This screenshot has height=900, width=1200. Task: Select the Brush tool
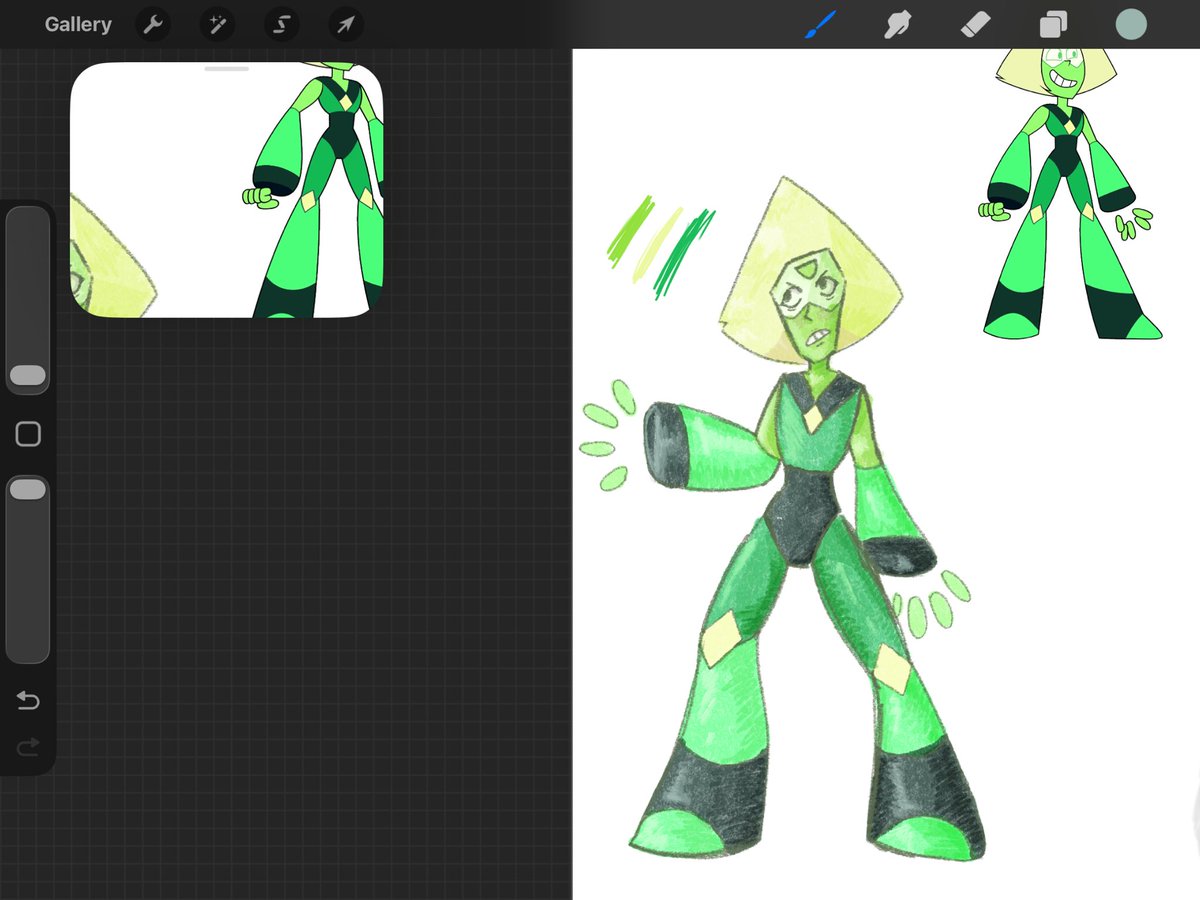pyautogui.click(x=820, y=24)
